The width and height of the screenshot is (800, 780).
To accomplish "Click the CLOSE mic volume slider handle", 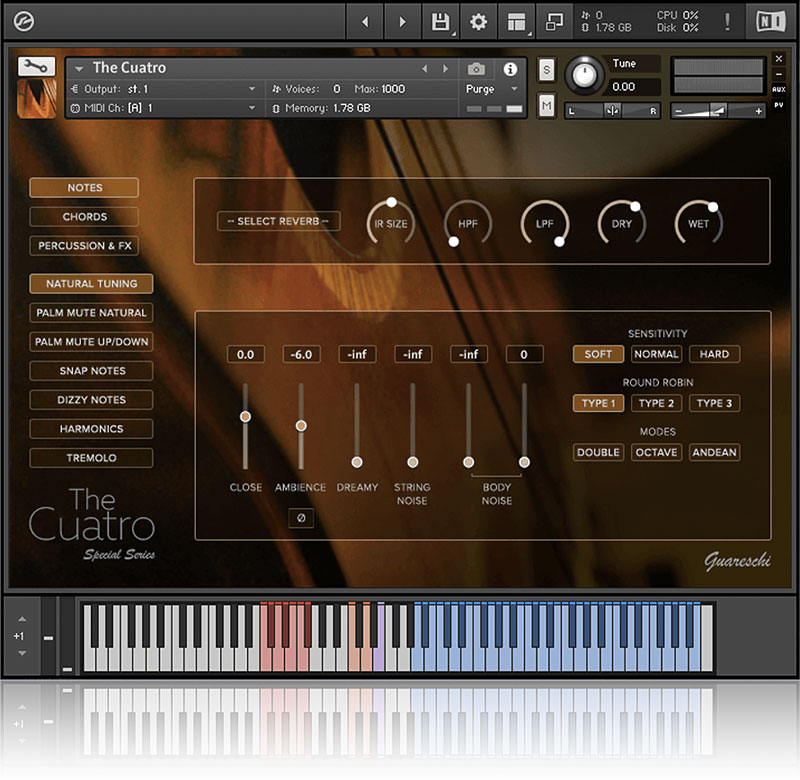I will [245, 416].
